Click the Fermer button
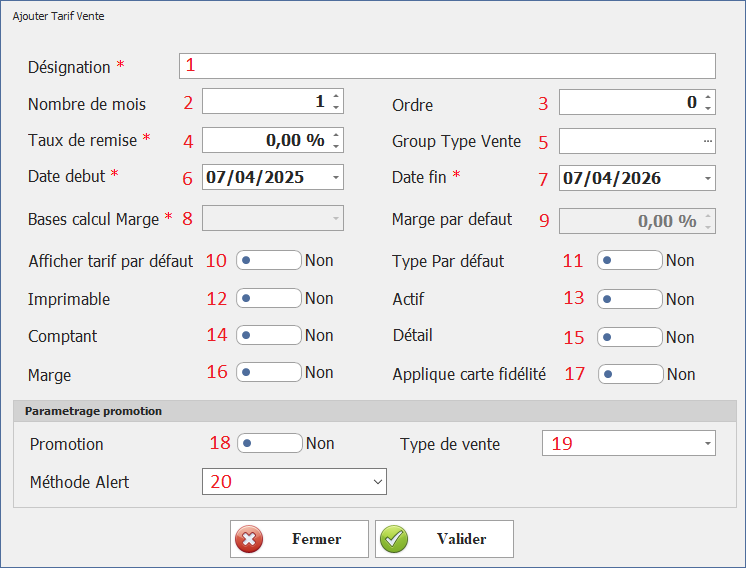 299,539
